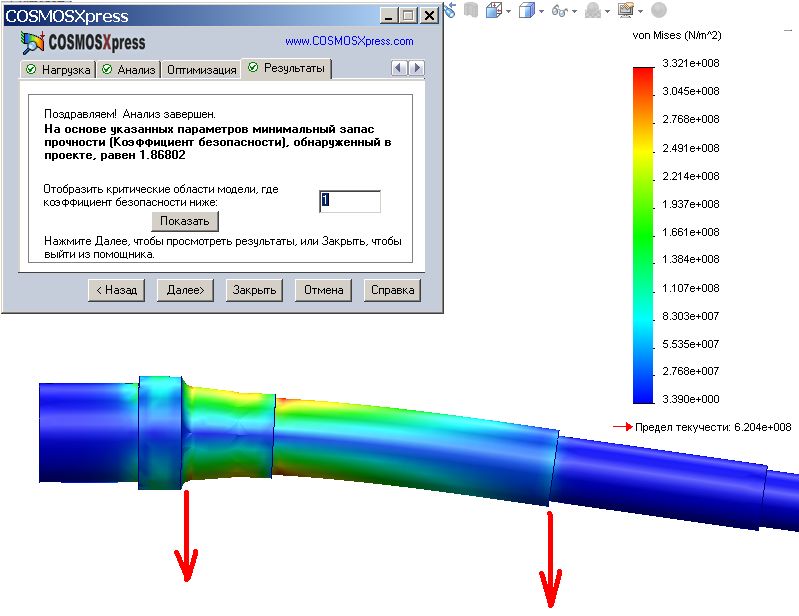Click the Previous View icon
This screenshot has height=616, width=799.
point(450,10)
